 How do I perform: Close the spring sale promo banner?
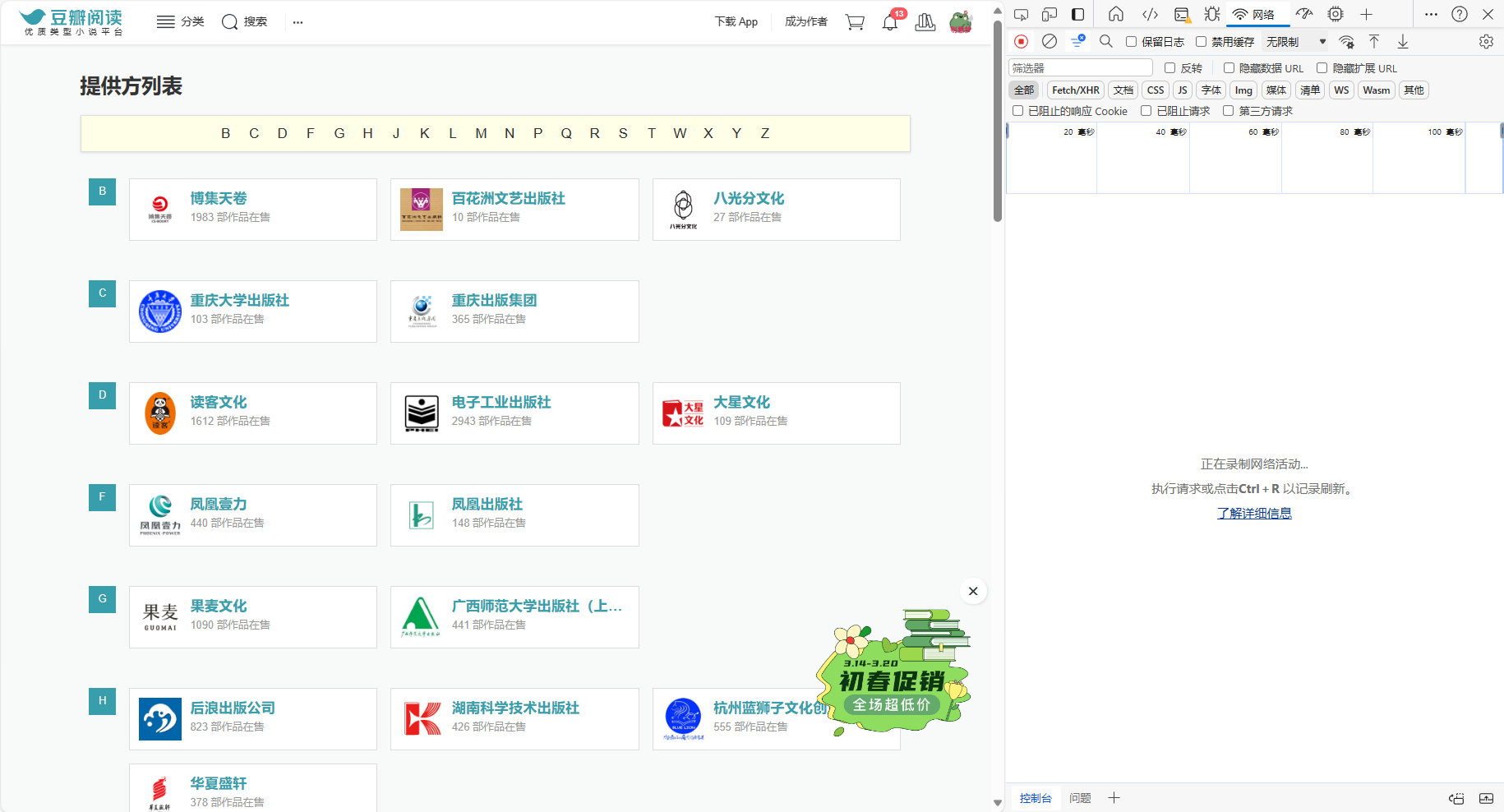point(973,591)
